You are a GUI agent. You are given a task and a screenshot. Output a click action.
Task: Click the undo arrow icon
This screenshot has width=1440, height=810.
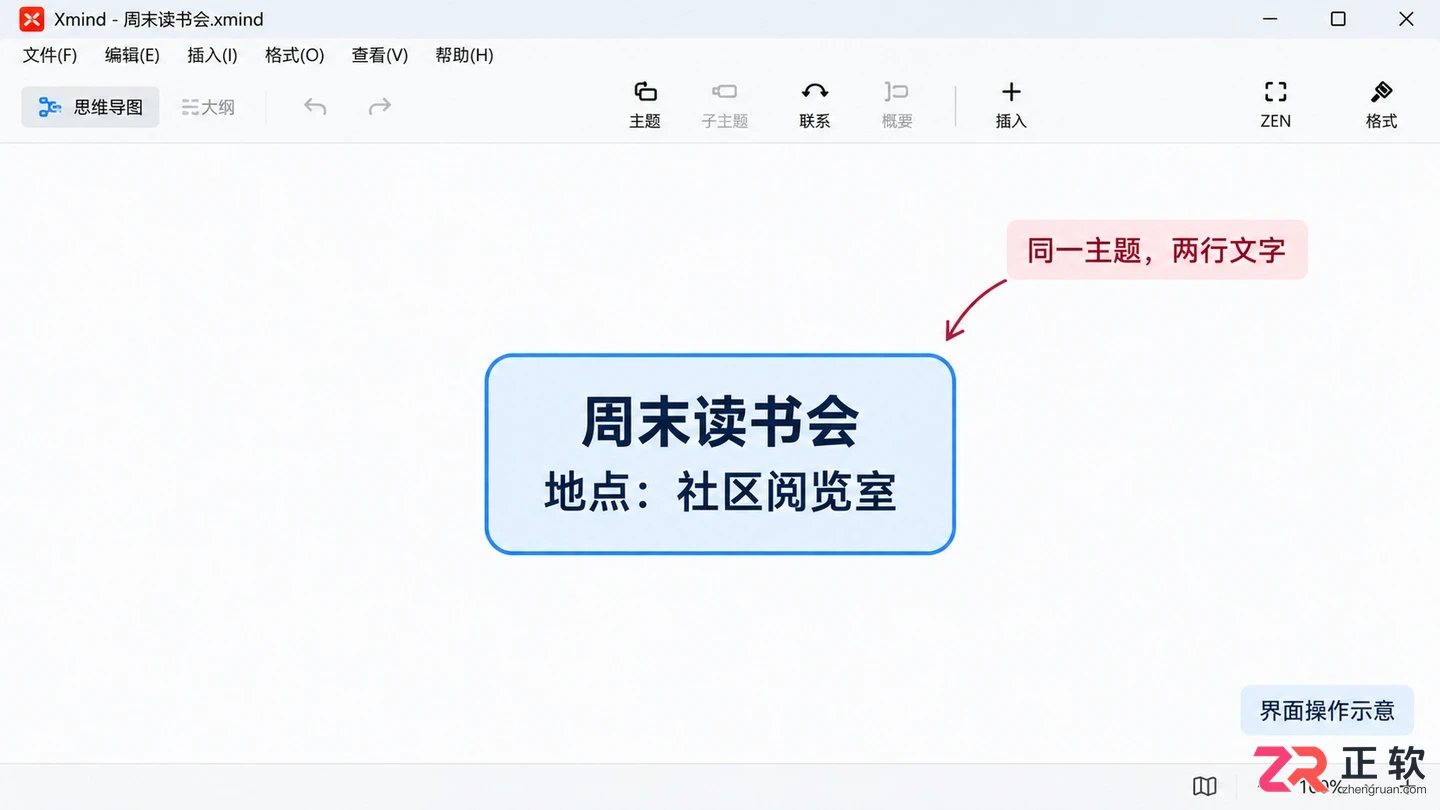click(315, 107)
